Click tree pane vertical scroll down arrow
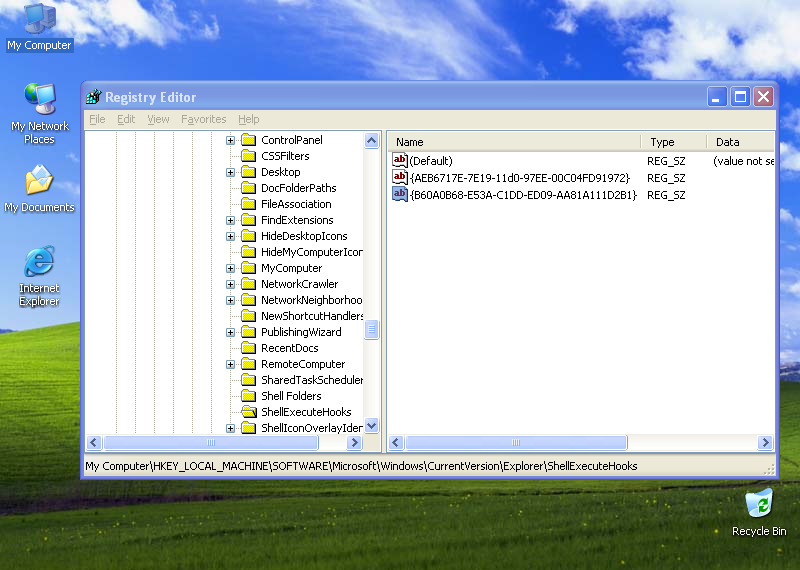Image resolution: width=800 pixels, height=570 pixels. 371,426
